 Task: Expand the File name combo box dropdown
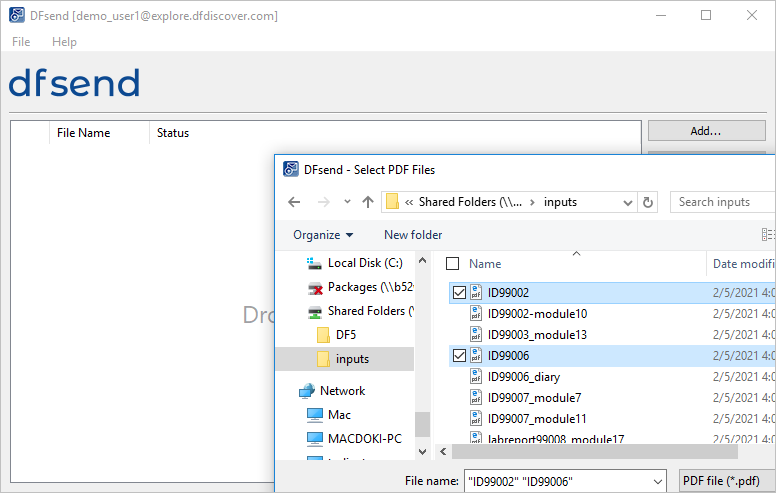click(x=657, y=481)
